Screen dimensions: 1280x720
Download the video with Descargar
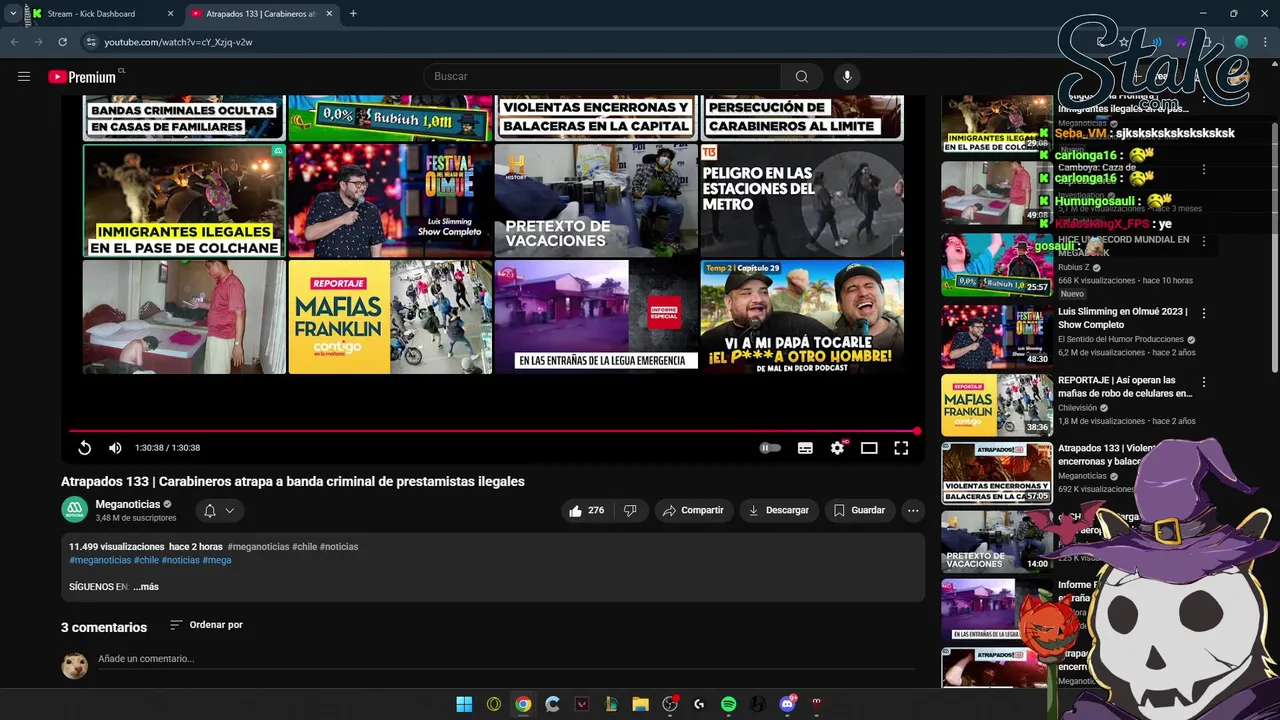tap(779, 510)
